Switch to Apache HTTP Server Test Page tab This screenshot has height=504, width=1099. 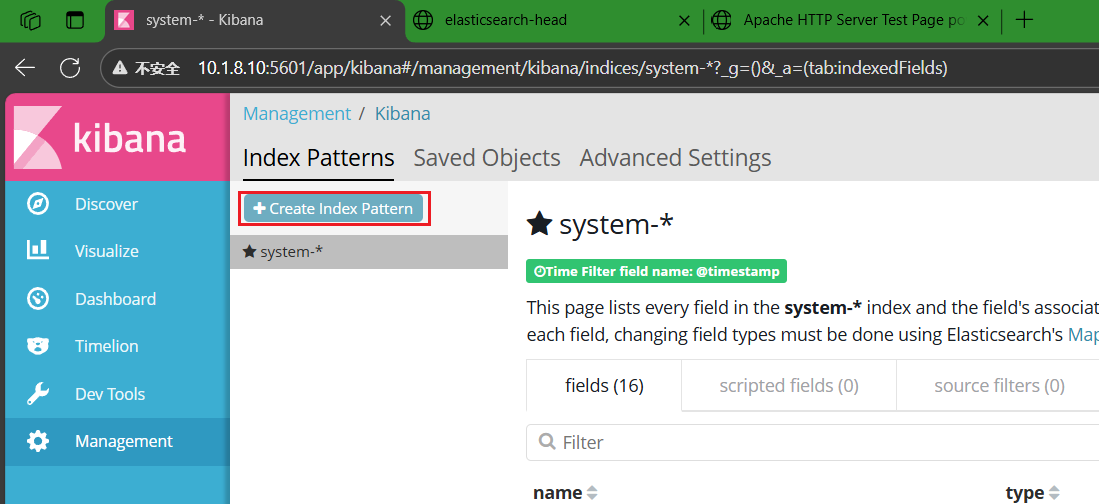pos(852,20)
